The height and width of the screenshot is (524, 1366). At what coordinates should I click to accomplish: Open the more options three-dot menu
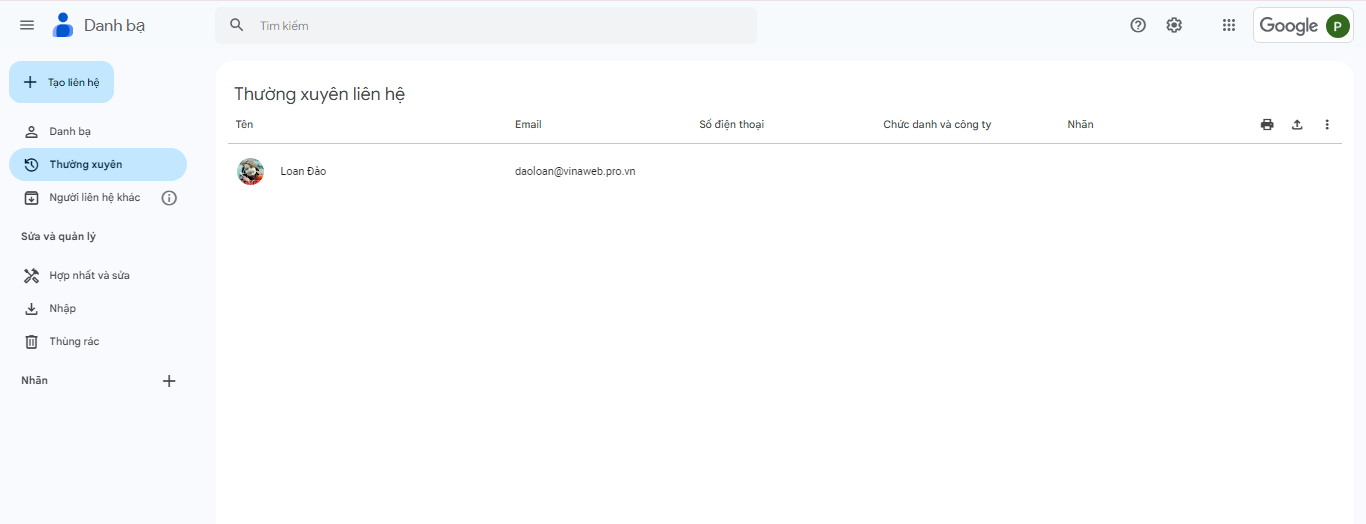point(1327,125)
